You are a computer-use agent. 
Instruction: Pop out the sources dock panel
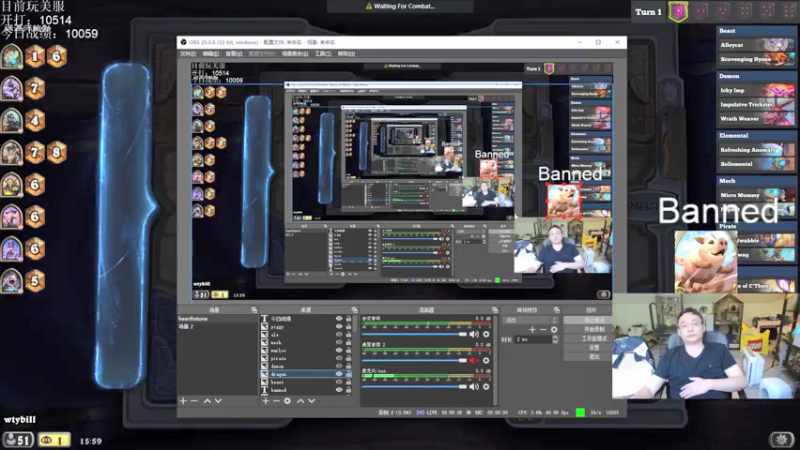(x=354, y=310)
